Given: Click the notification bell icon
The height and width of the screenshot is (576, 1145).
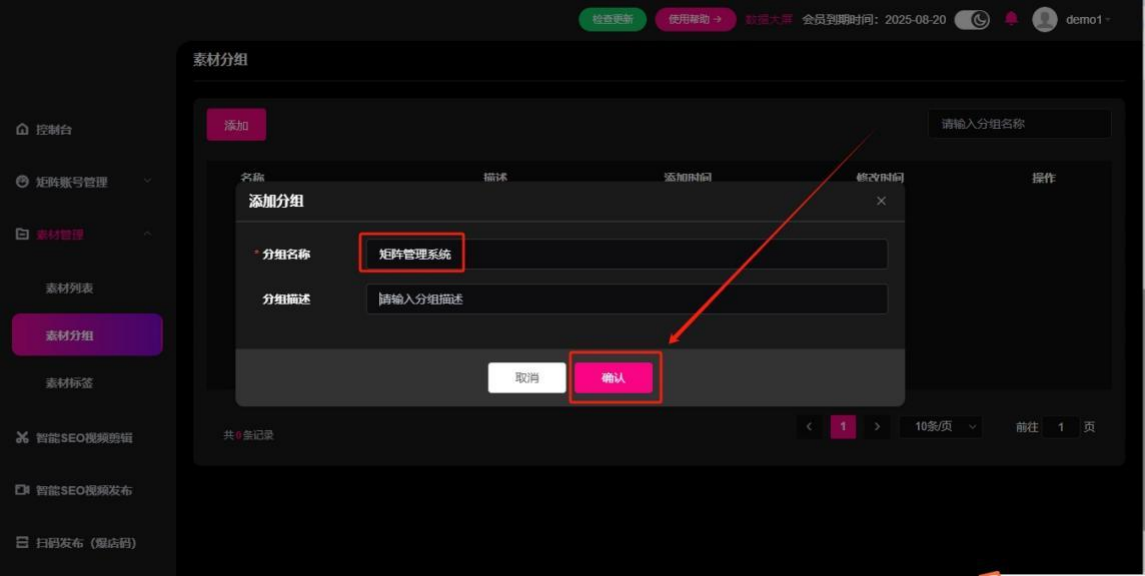Looking at the screenshot, I should [x=1011, y=20].
